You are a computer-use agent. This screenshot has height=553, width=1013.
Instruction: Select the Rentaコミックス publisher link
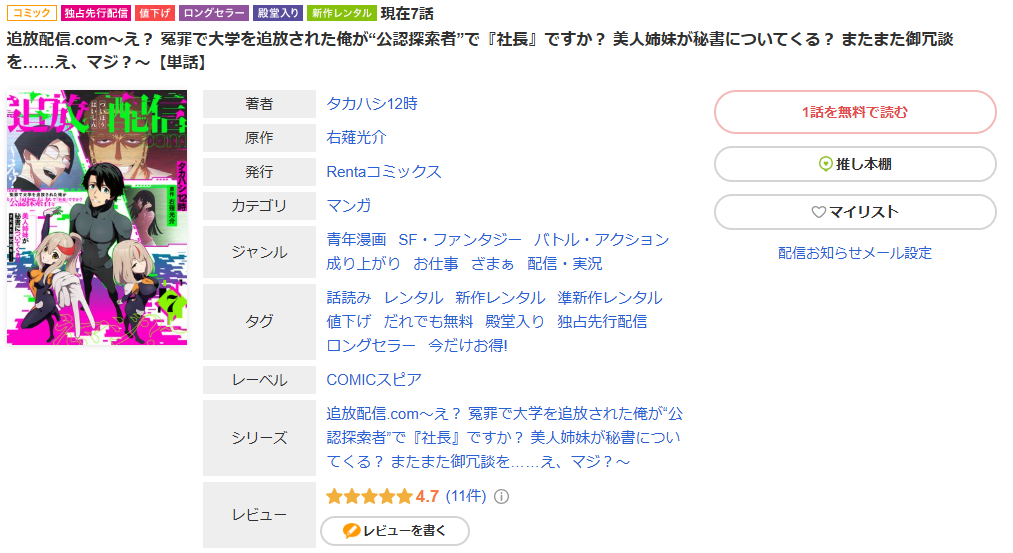pos(384,172)
